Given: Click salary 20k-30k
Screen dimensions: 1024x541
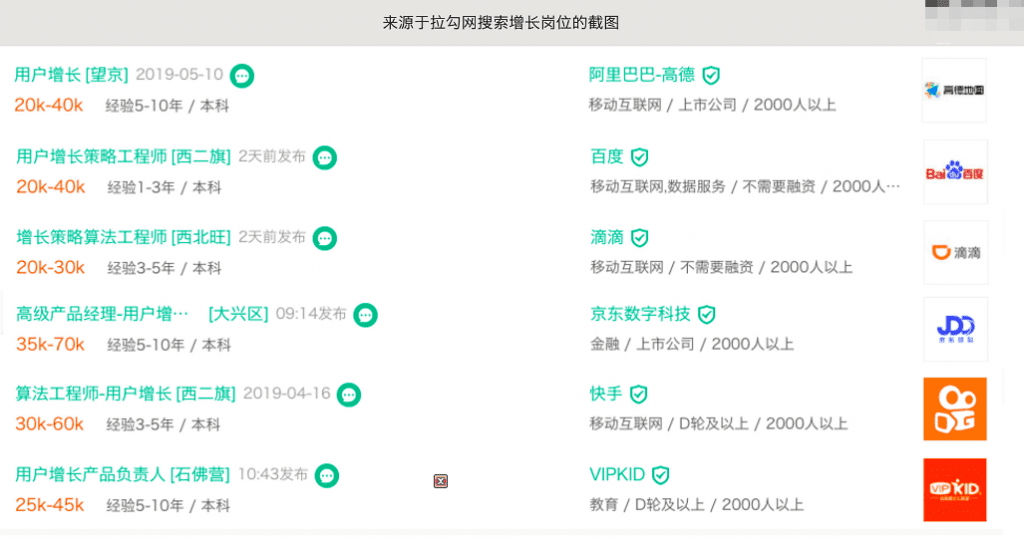Looking at the screenshot, I should (x=50, y=267).
